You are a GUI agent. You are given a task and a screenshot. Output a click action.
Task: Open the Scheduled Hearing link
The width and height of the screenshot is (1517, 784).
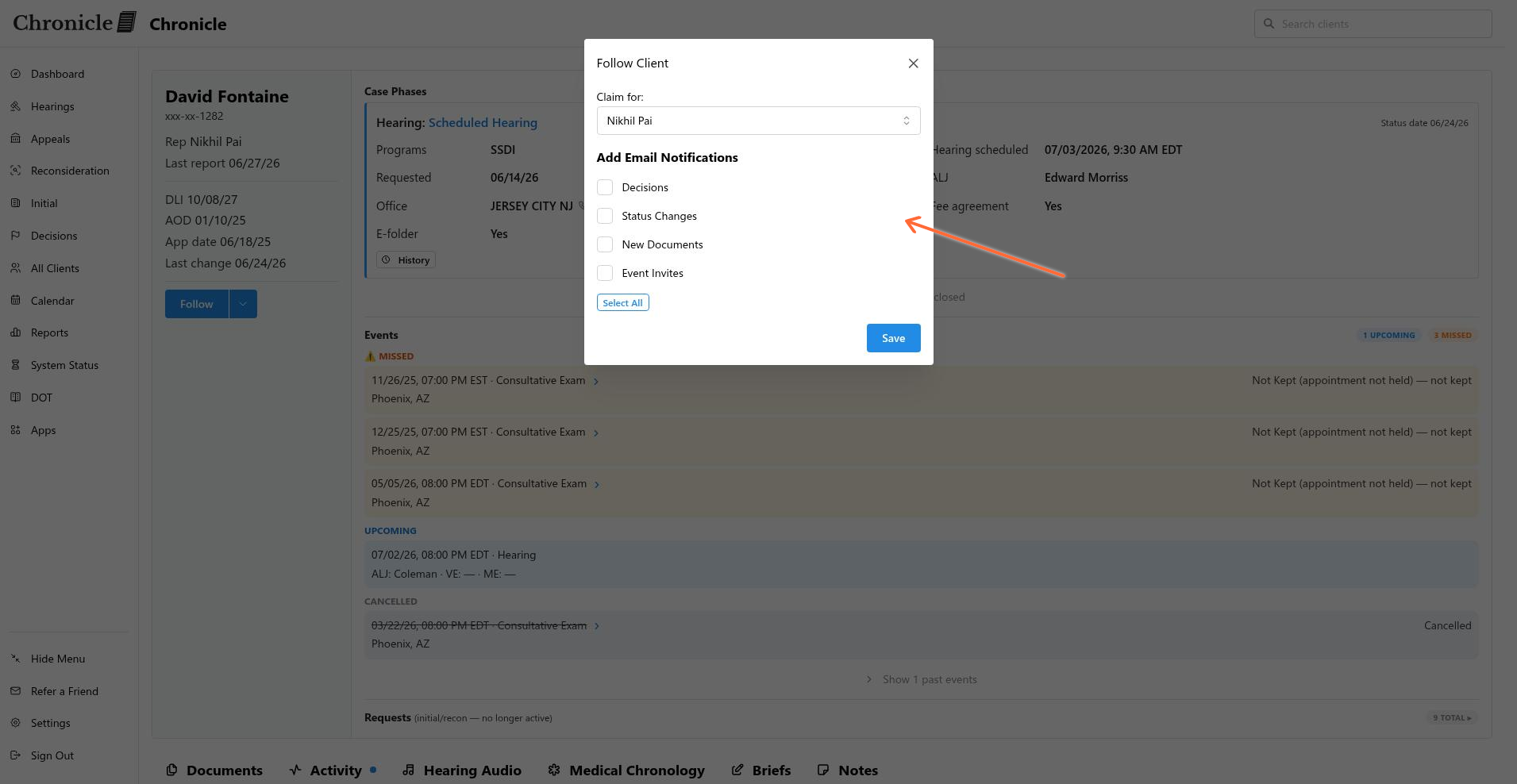483,122
